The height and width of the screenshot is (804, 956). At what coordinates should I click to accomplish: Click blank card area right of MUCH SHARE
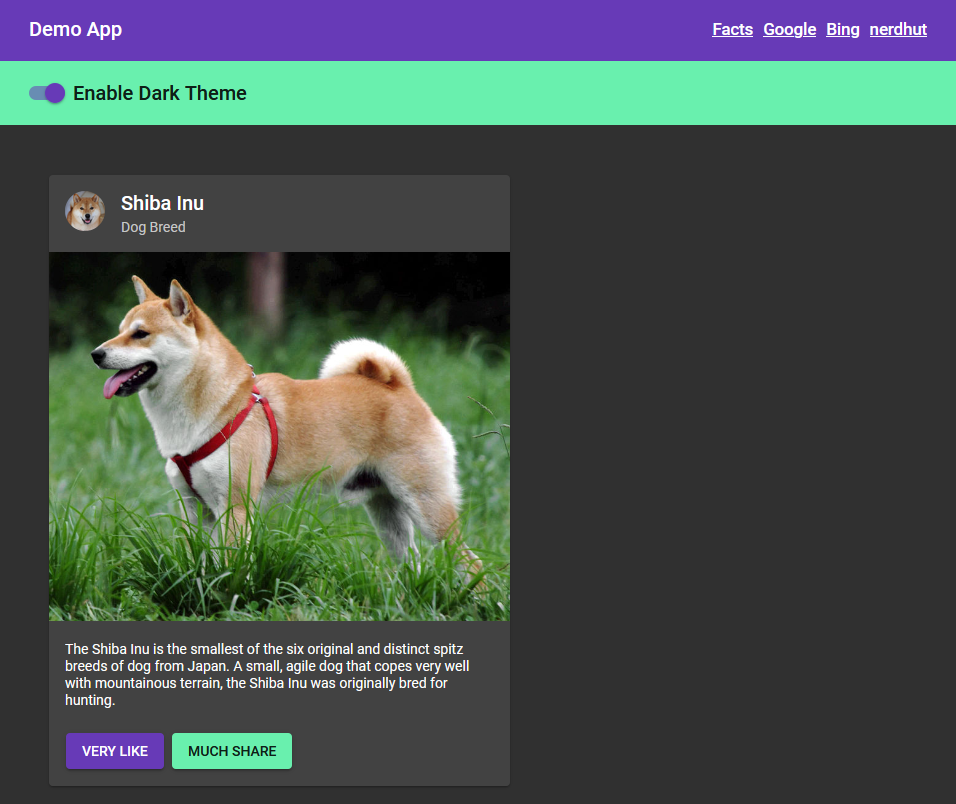click(400, 751)
